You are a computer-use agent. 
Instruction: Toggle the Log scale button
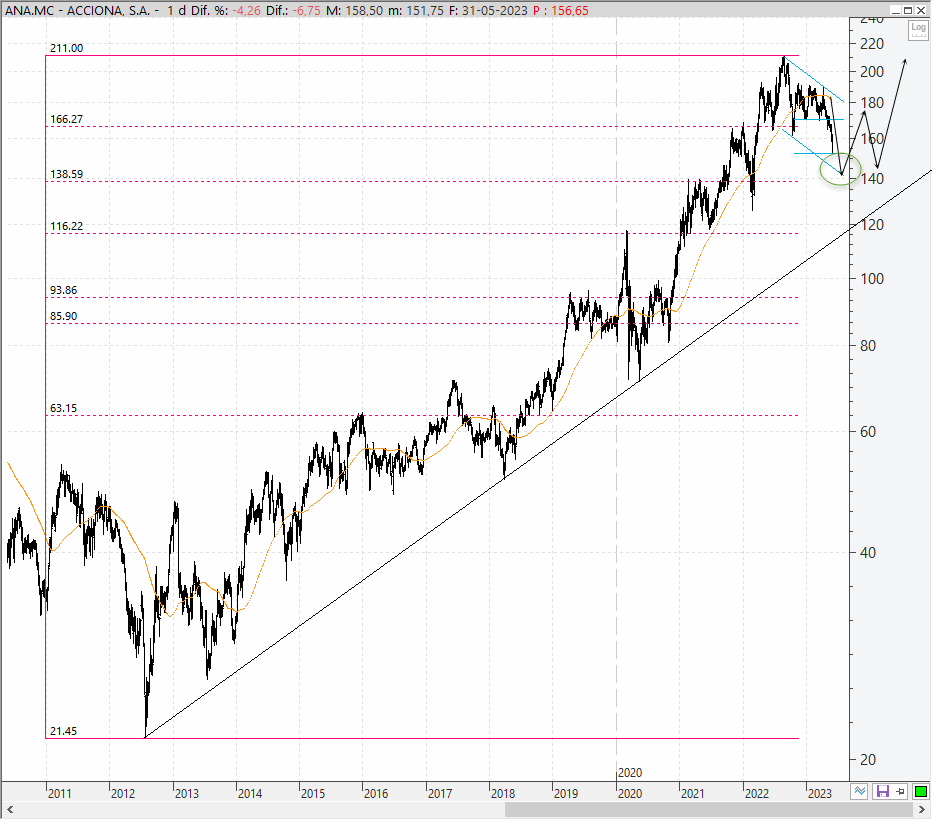coord(918,30)
